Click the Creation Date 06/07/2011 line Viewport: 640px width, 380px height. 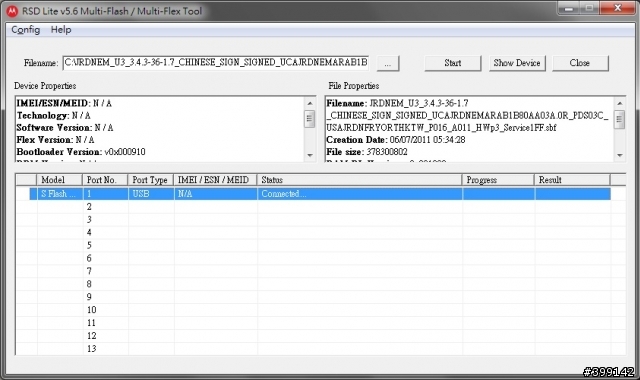click(x=396, y=140)
